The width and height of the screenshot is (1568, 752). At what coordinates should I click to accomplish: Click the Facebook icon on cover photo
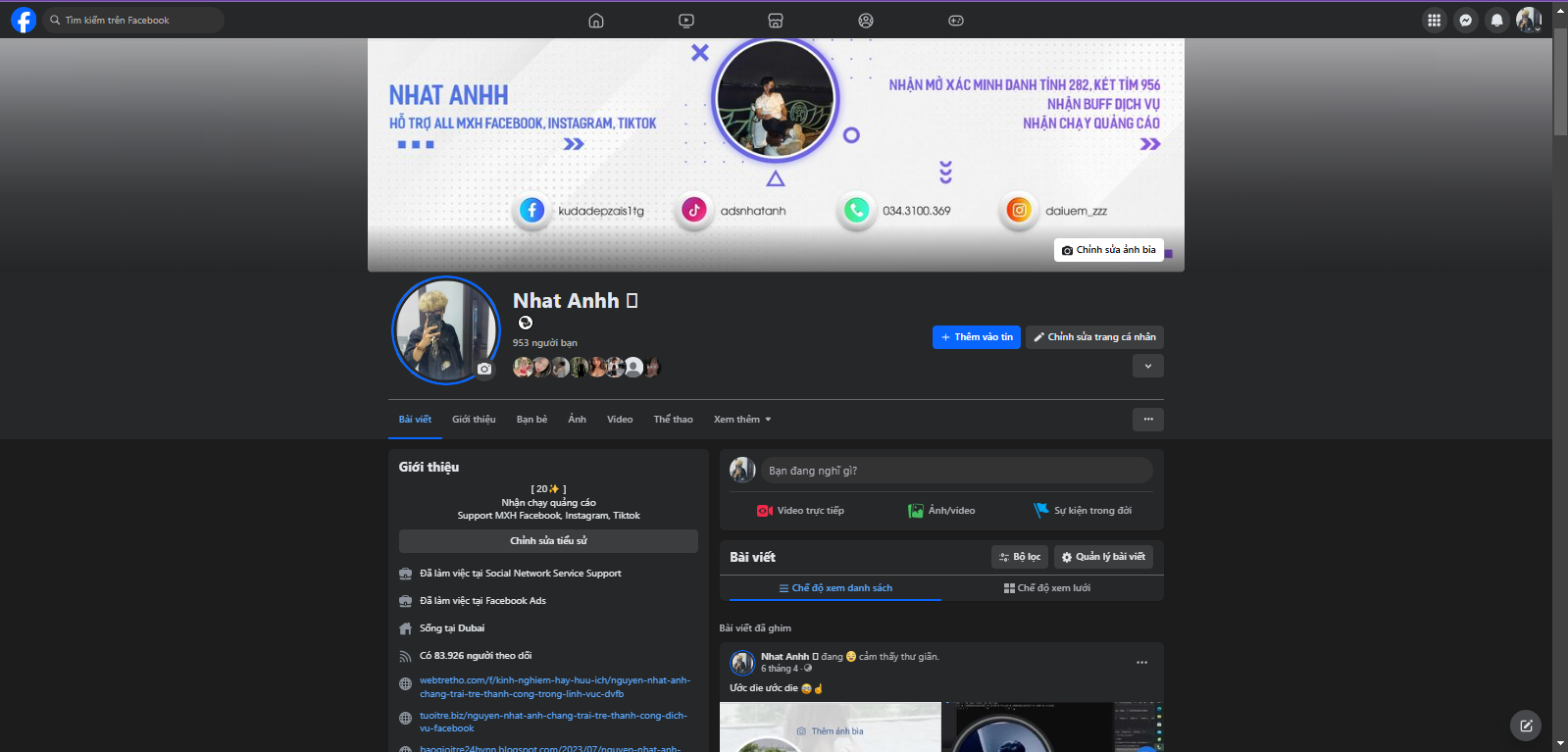(x=531, y=210)
